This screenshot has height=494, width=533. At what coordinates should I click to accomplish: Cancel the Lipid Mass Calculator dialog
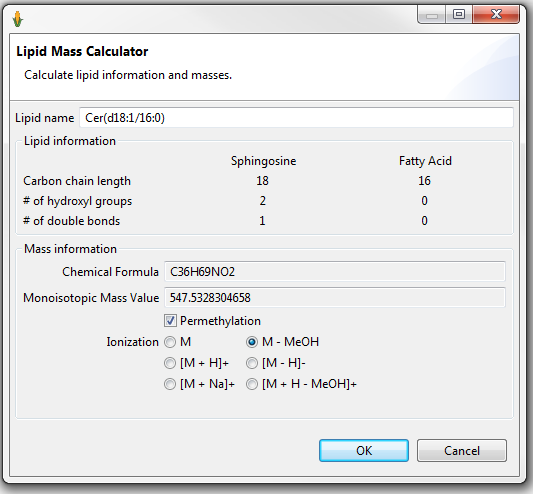(462, 450)
